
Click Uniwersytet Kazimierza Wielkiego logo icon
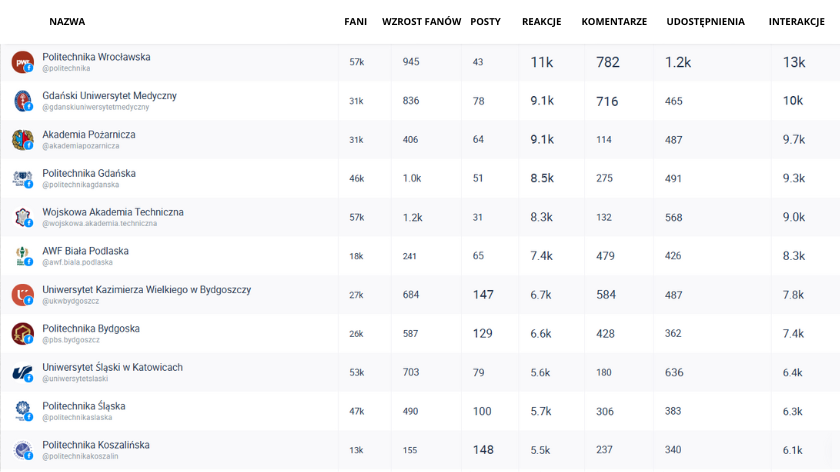click(22, 295)
